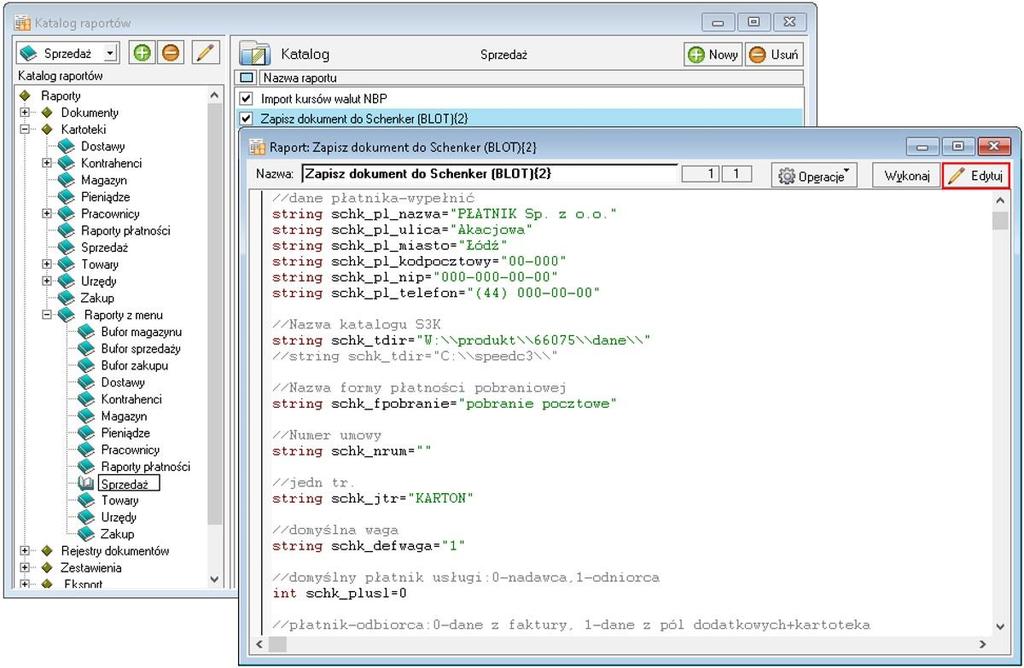The height and width of the screenshot is (668, 1024).
Task: Click Sprzedaż book icon under Kartoteki
Action: 67,247
